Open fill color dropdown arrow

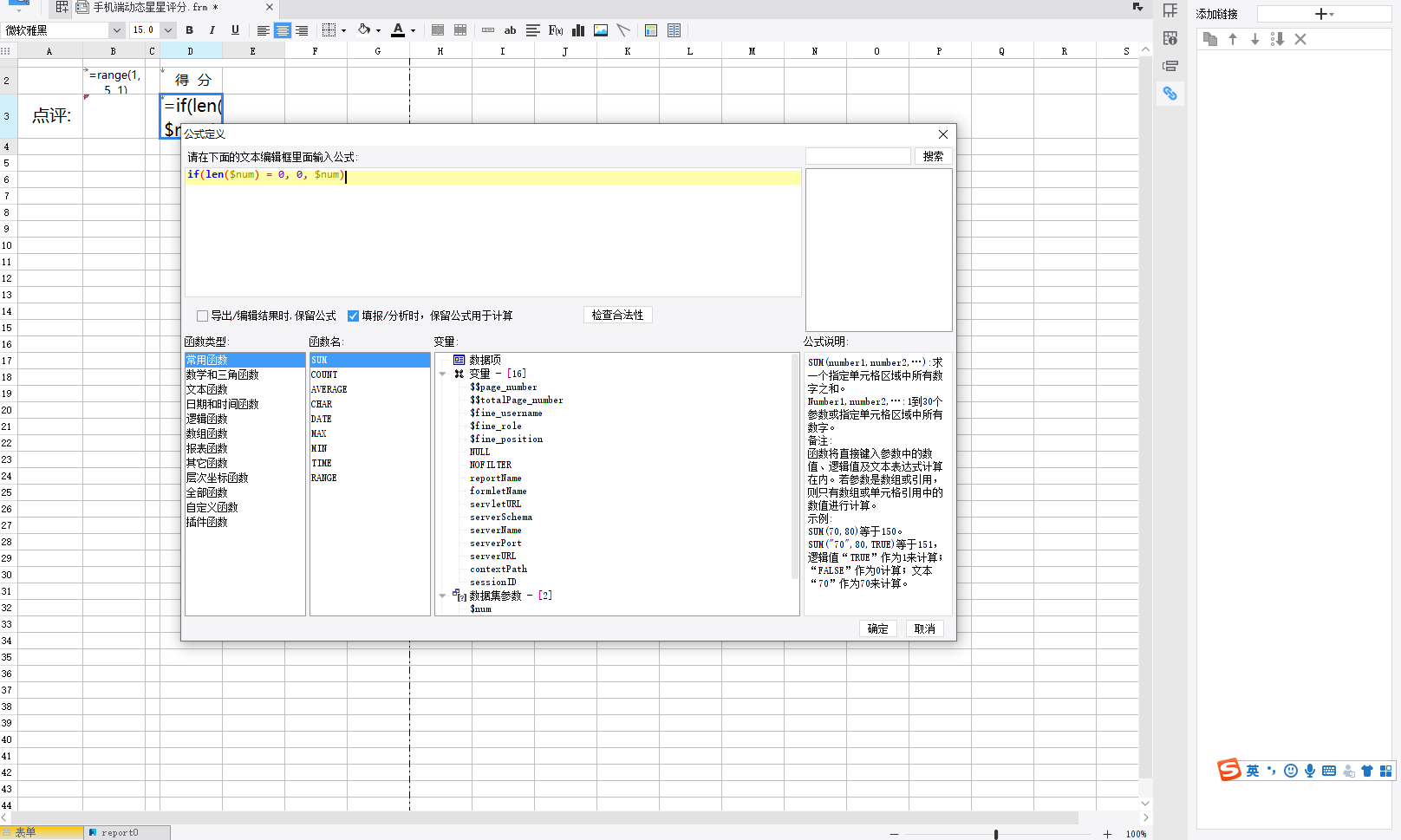379,30
